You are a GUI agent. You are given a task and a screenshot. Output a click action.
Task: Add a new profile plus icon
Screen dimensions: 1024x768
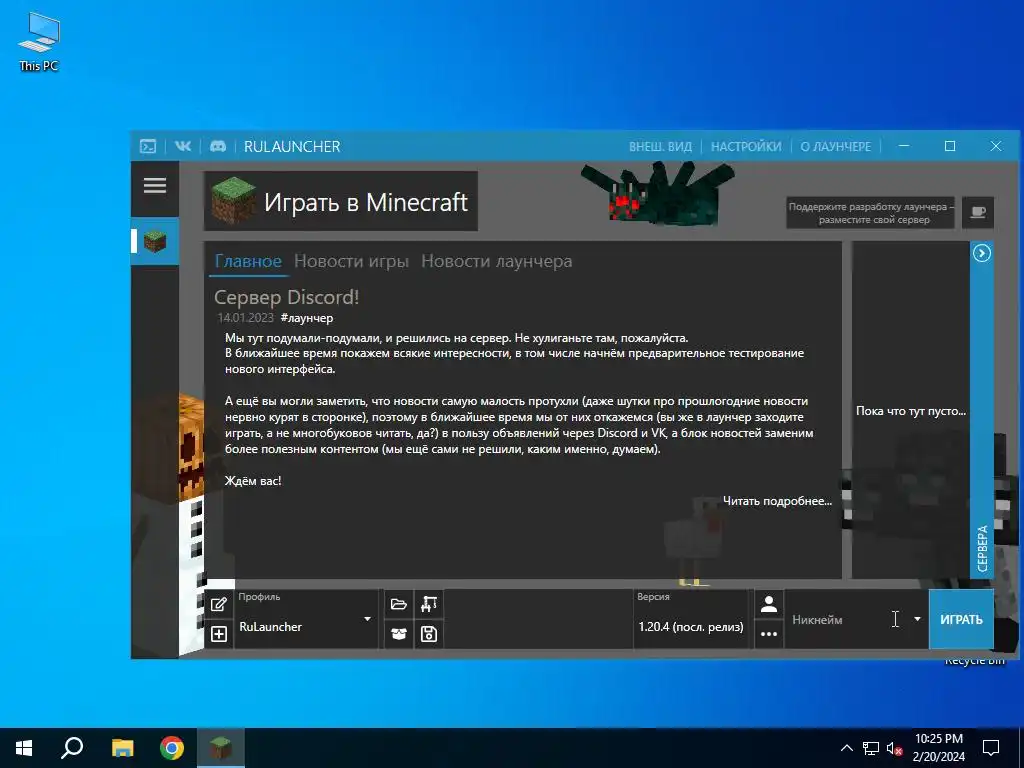click(219, 633)
